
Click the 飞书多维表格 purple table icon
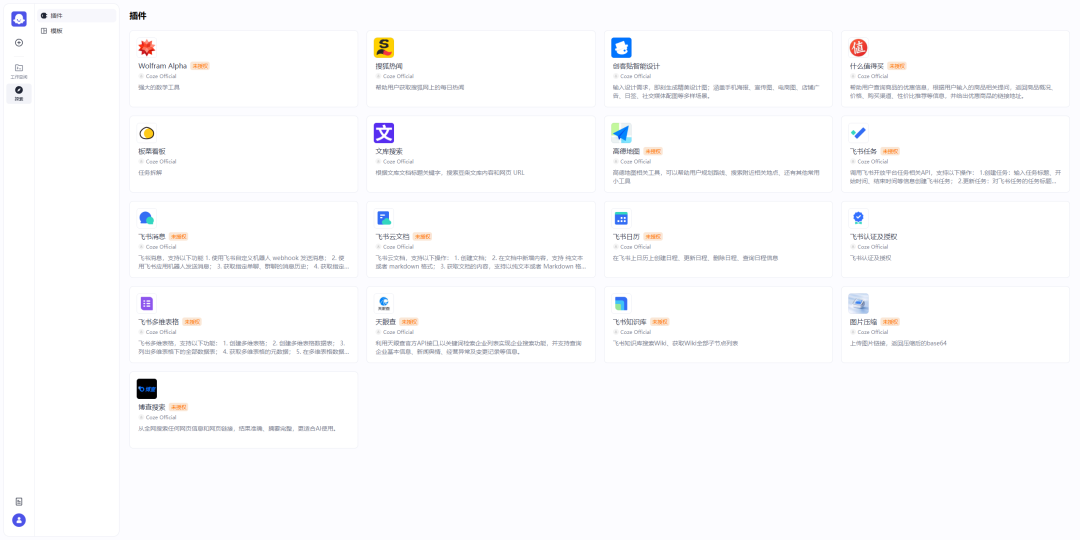pos(147,303)
